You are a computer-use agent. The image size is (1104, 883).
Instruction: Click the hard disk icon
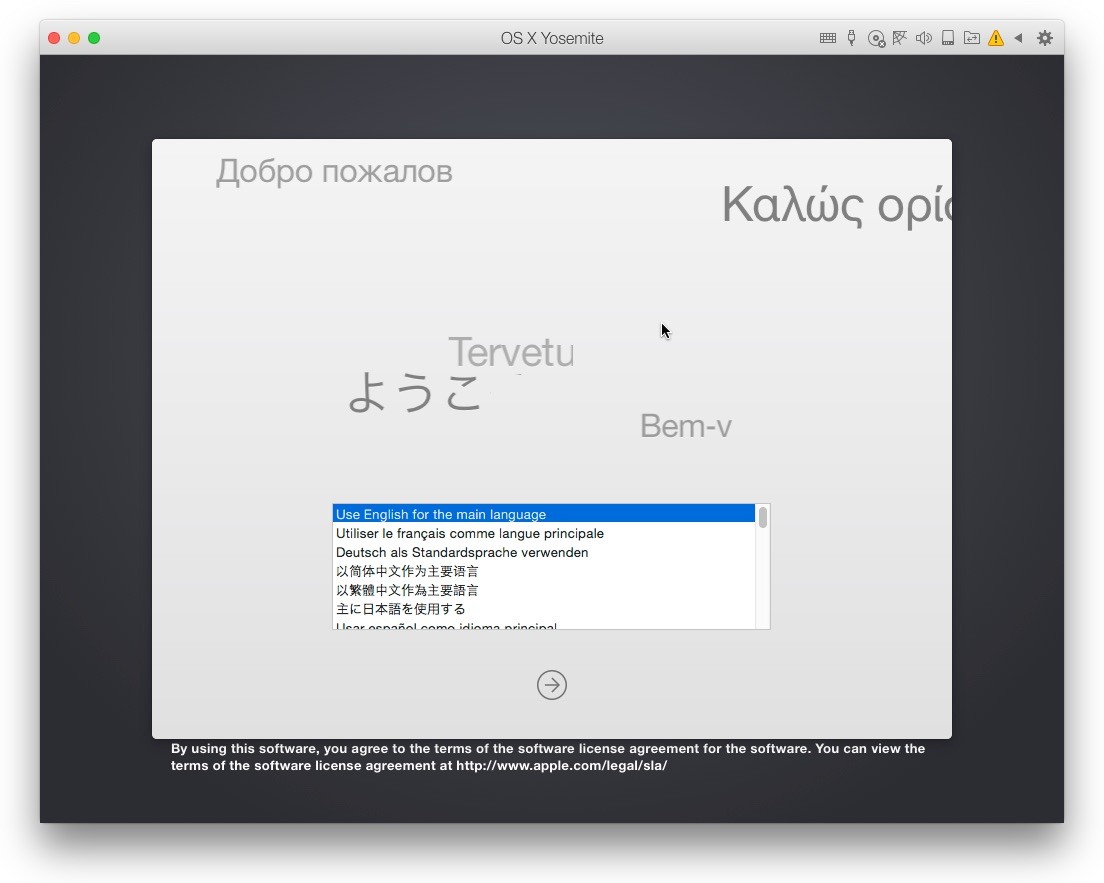pyautogui.click(x=948, y=38)
